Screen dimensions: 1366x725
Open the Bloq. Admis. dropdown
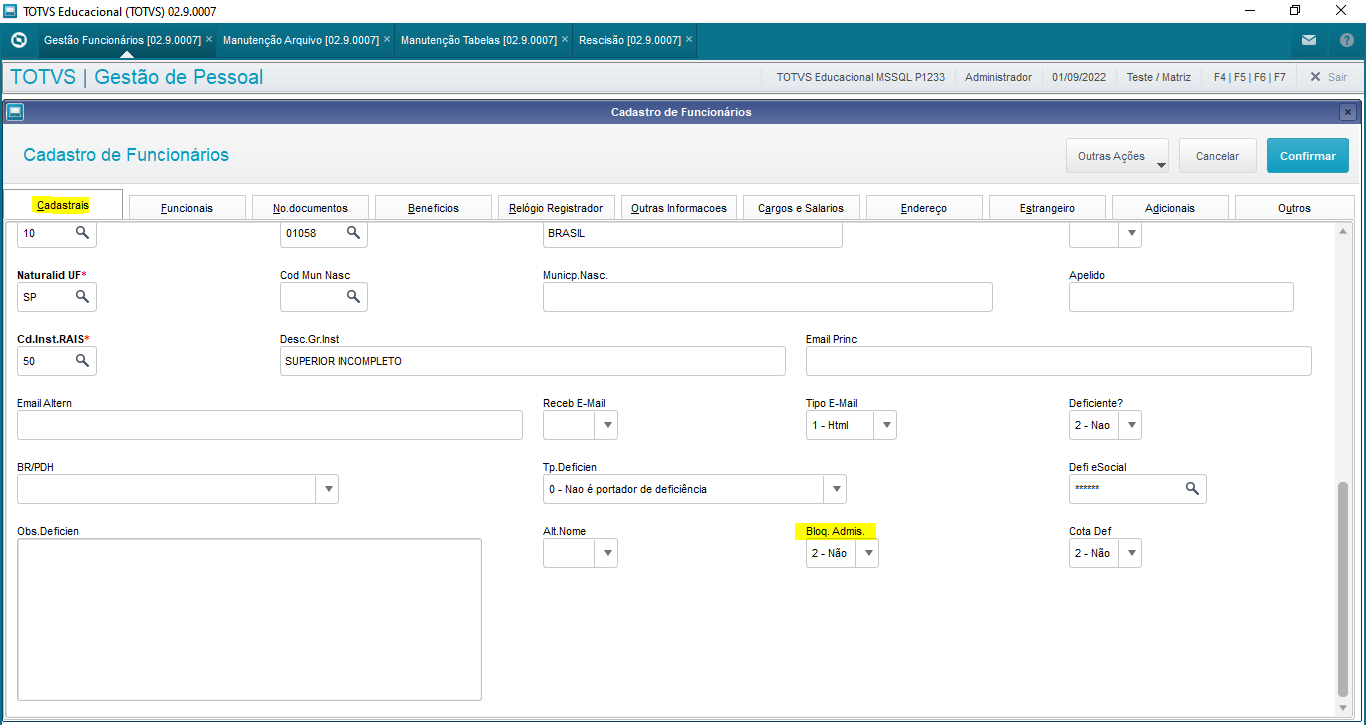click(868, 553)
